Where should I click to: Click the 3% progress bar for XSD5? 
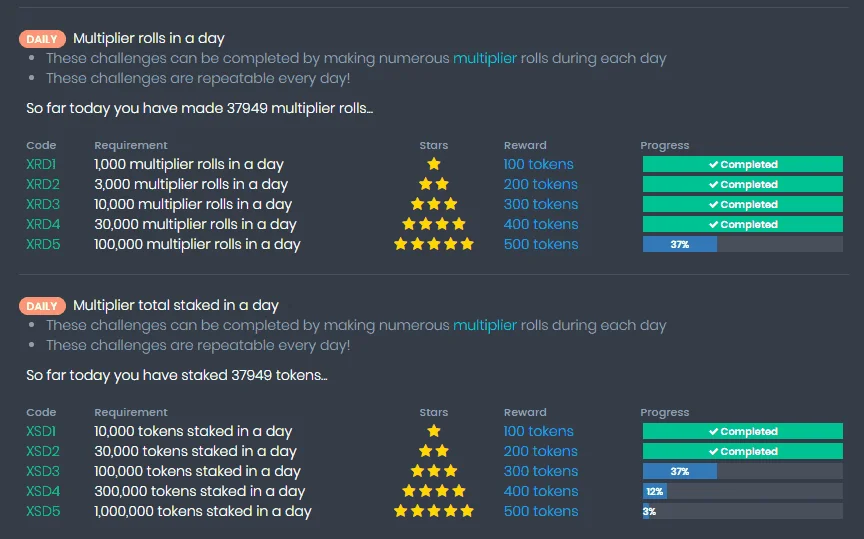(742, 511)
